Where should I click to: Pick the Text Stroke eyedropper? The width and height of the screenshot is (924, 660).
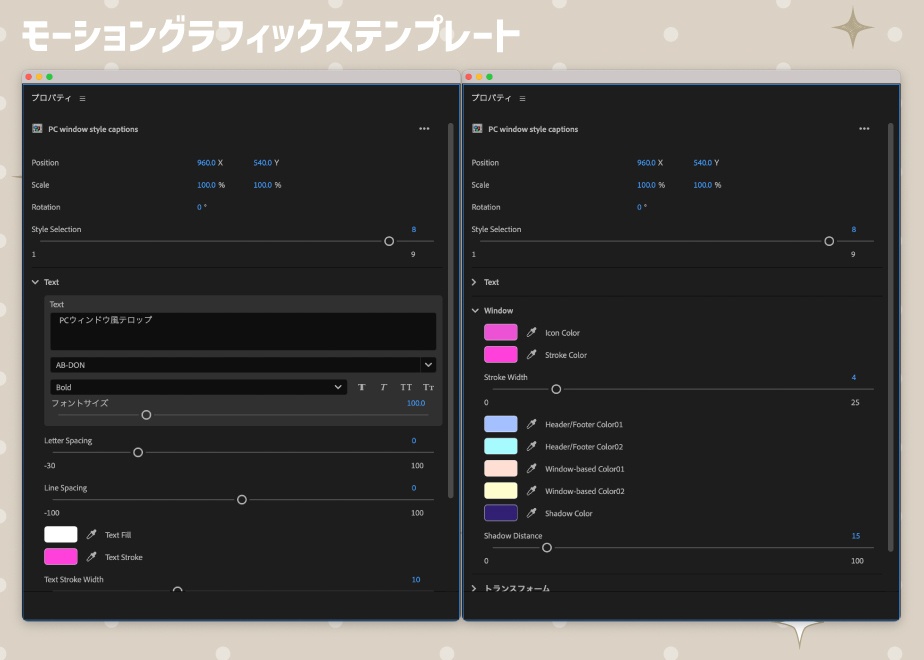pyautogui.click(x=91, y=557)
